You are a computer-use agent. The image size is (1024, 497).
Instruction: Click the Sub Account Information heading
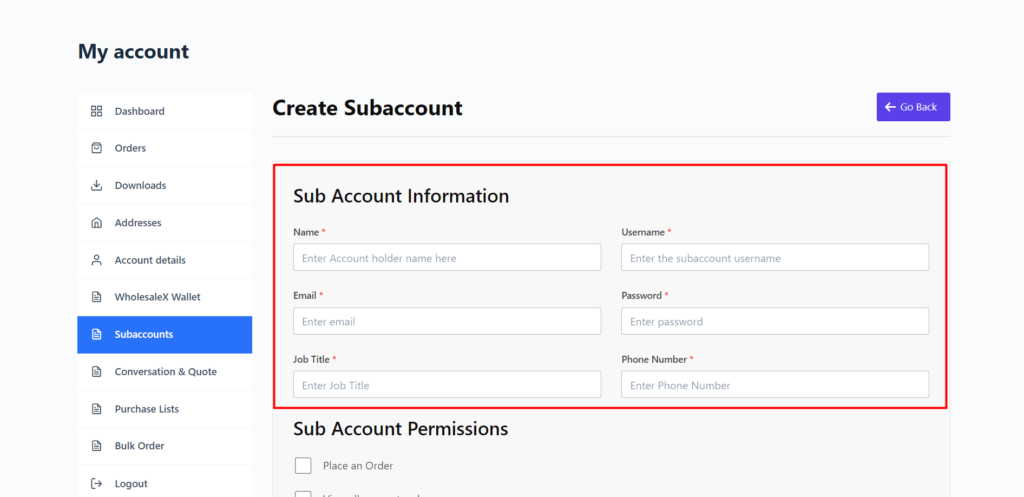pyautogui.click(x=401, y=196)
